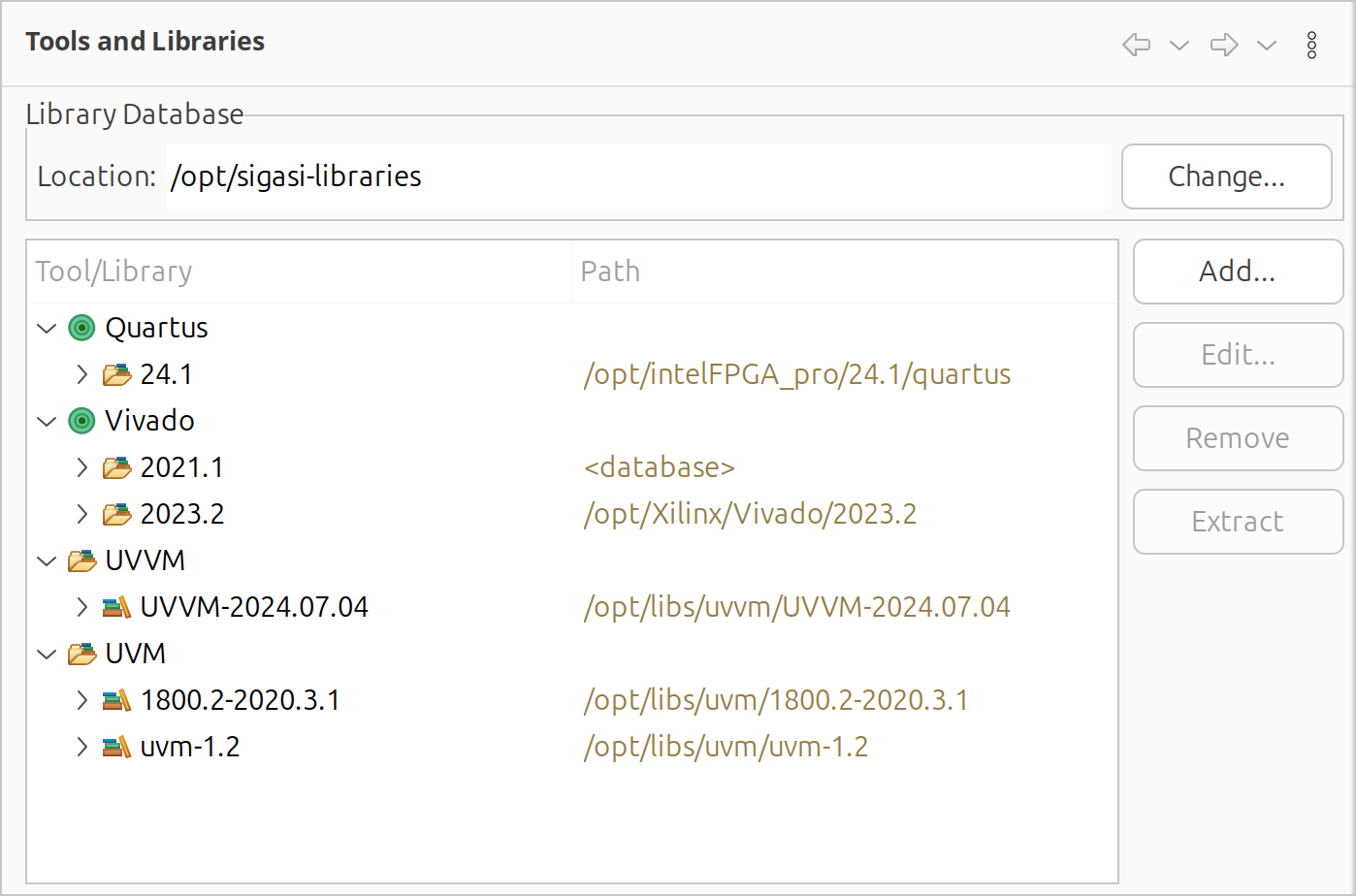Collapse the Vivado tree node
The height and width of the screenshot is (896, 1356).
click(x=47, y=421)
